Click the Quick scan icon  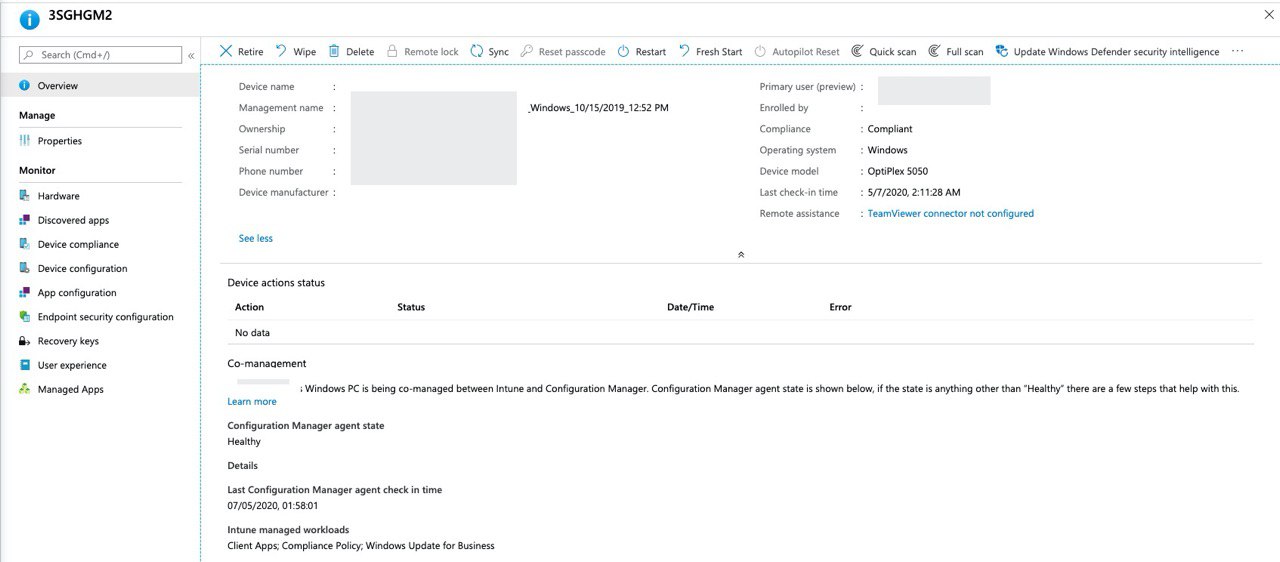coord(857,51)
